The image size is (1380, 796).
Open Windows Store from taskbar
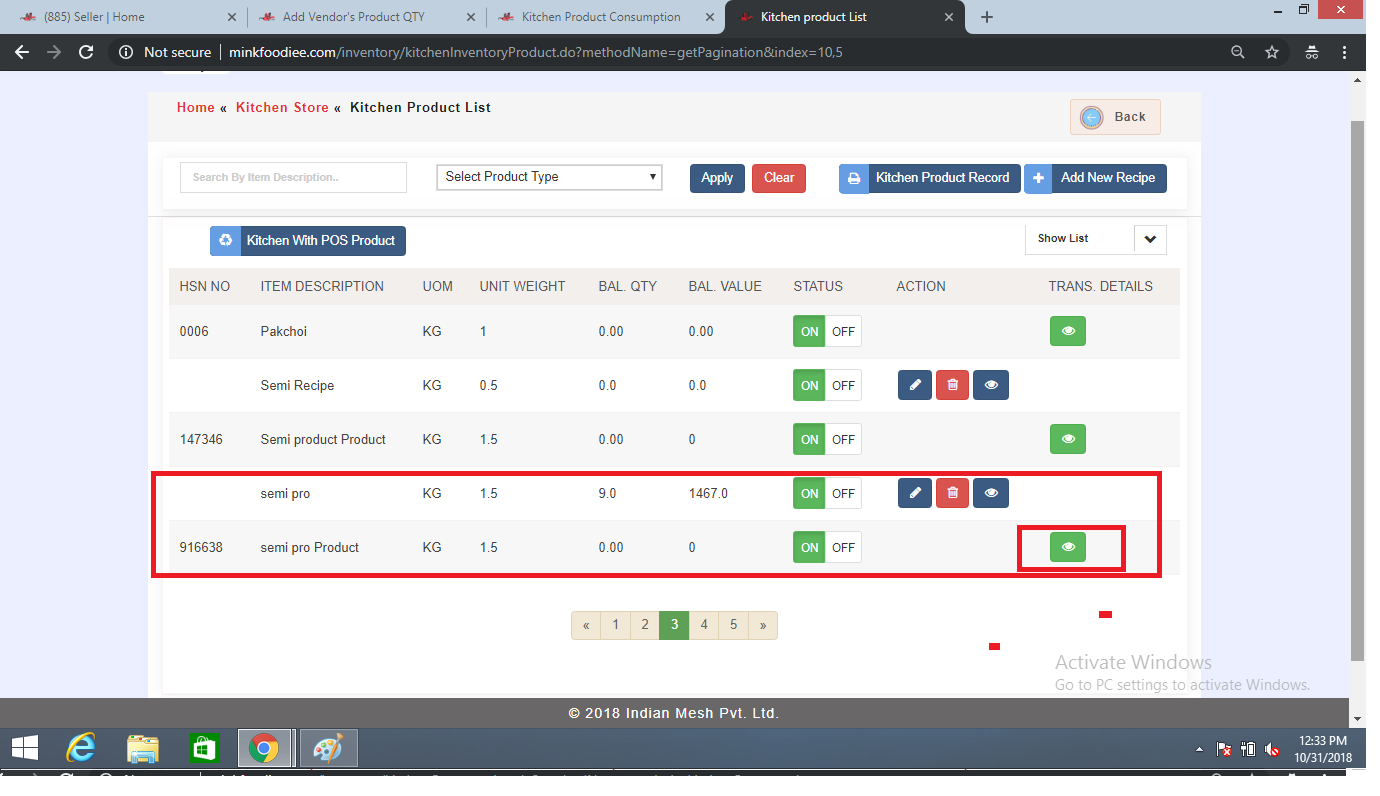pos(204,748)
